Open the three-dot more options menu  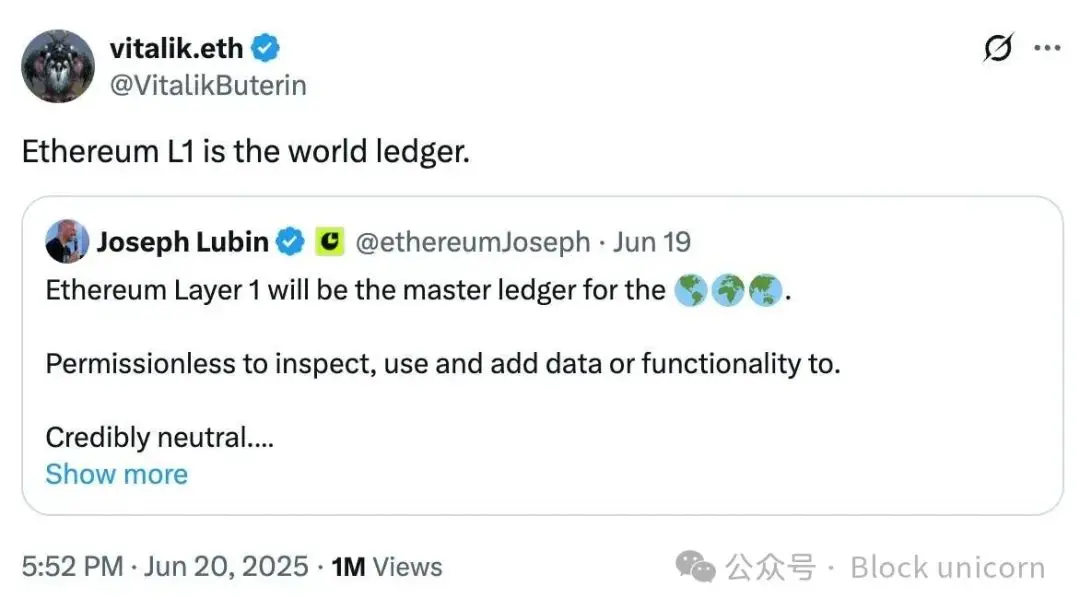pyautogui.click(x=1047, y=47)
